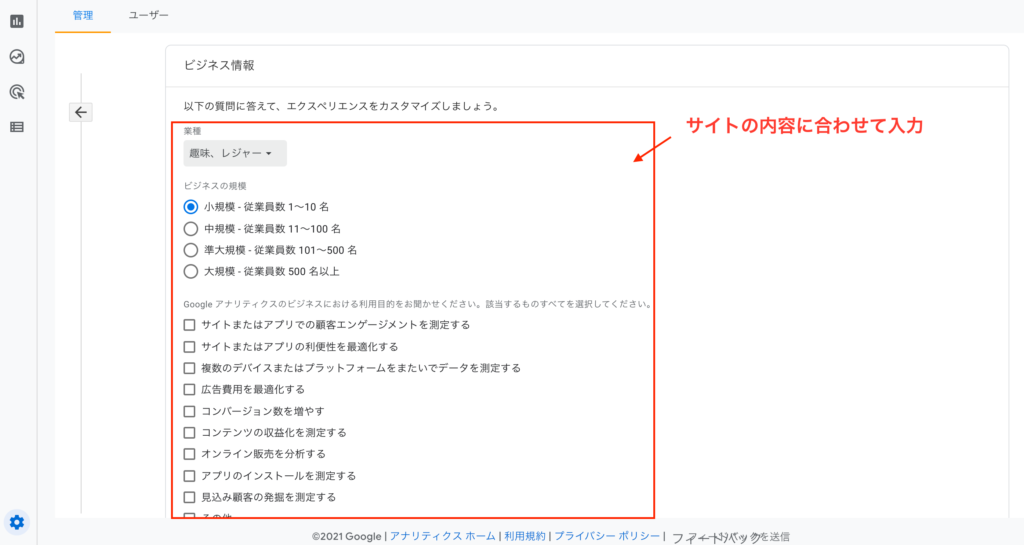This screenshot has height=545, width=1024.
Task: Click the back arrow button
Action: pos(82,112)
